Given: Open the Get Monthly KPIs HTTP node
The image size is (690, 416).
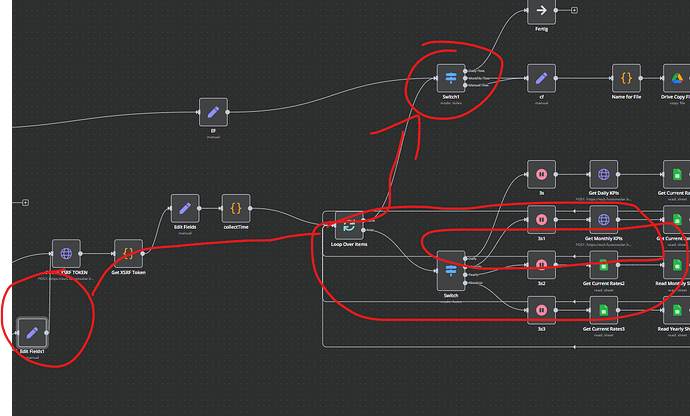Looking at the screenshot, I should pos(604,220).
